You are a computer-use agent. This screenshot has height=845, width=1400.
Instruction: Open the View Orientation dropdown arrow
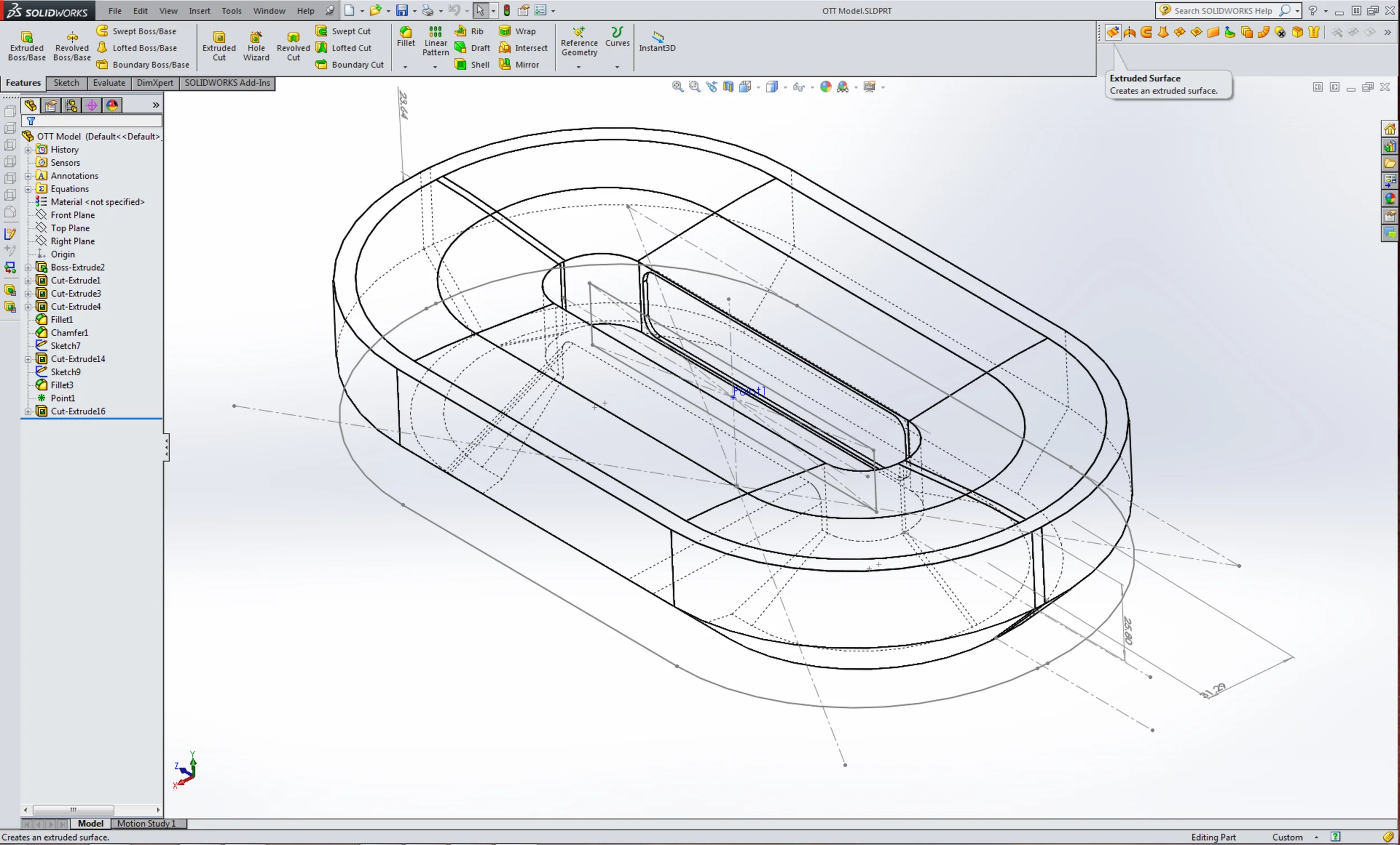click(759, 87)
